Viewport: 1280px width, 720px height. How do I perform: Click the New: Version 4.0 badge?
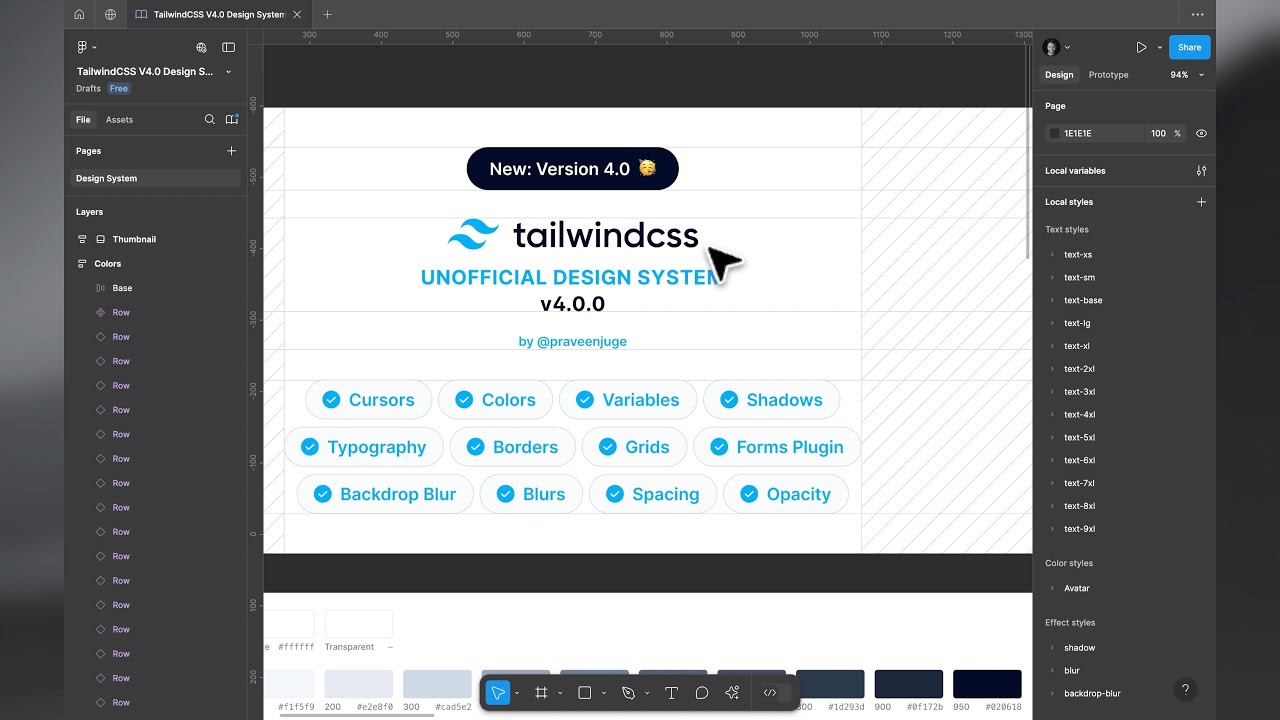(x=573, y=168)
